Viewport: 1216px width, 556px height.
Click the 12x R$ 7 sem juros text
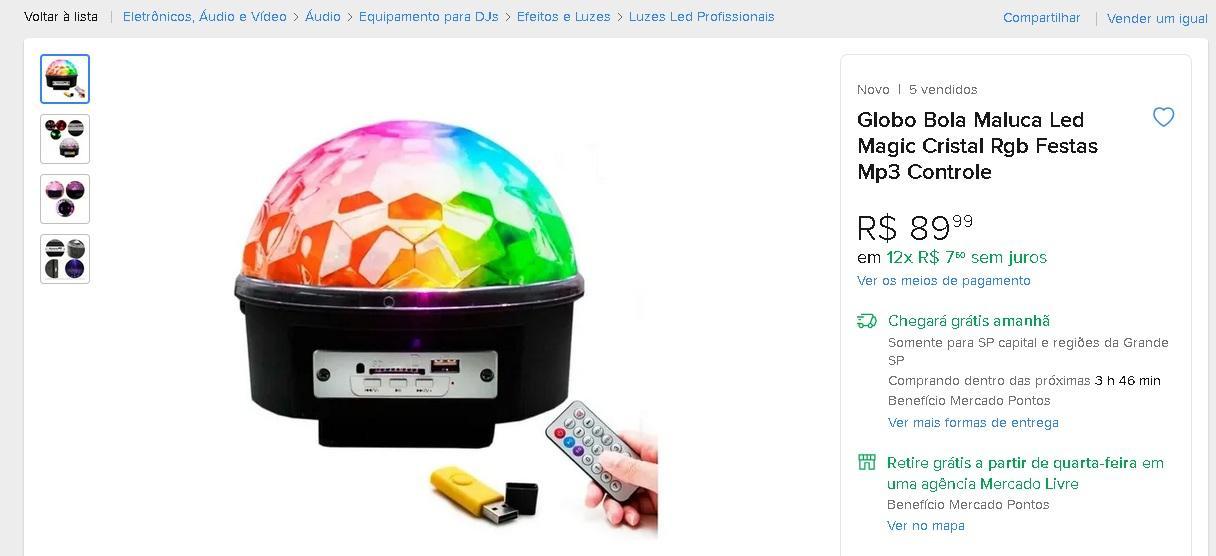tap(967, 257)
